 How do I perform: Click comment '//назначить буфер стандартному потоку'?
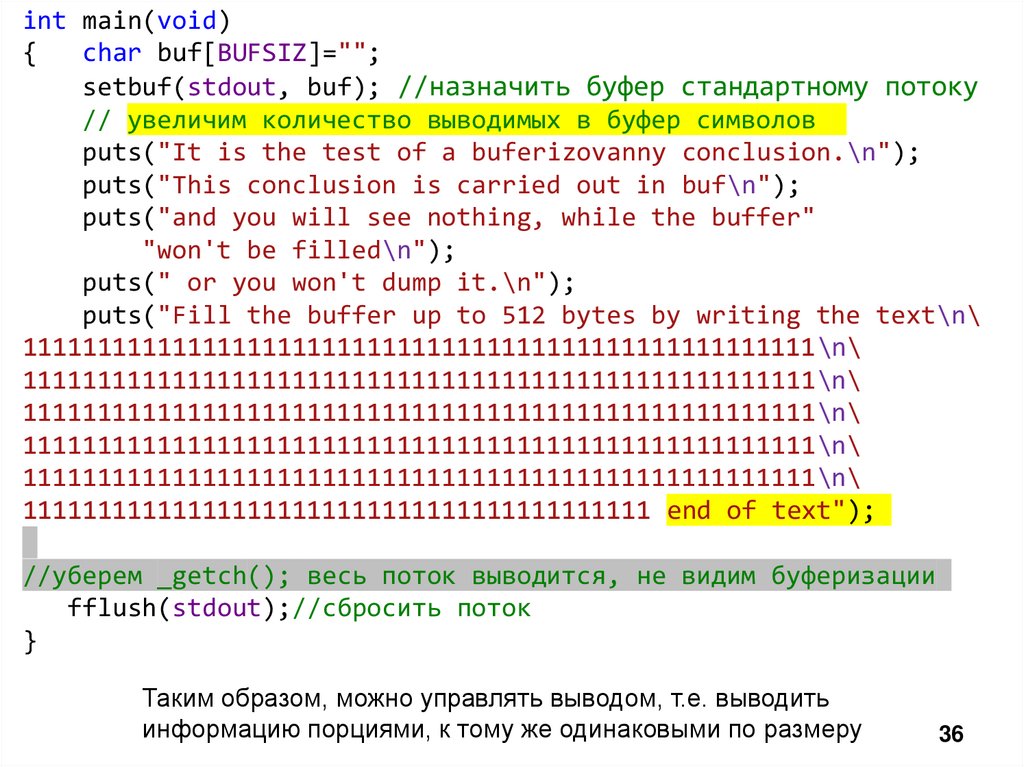click(x=688, y=87)
